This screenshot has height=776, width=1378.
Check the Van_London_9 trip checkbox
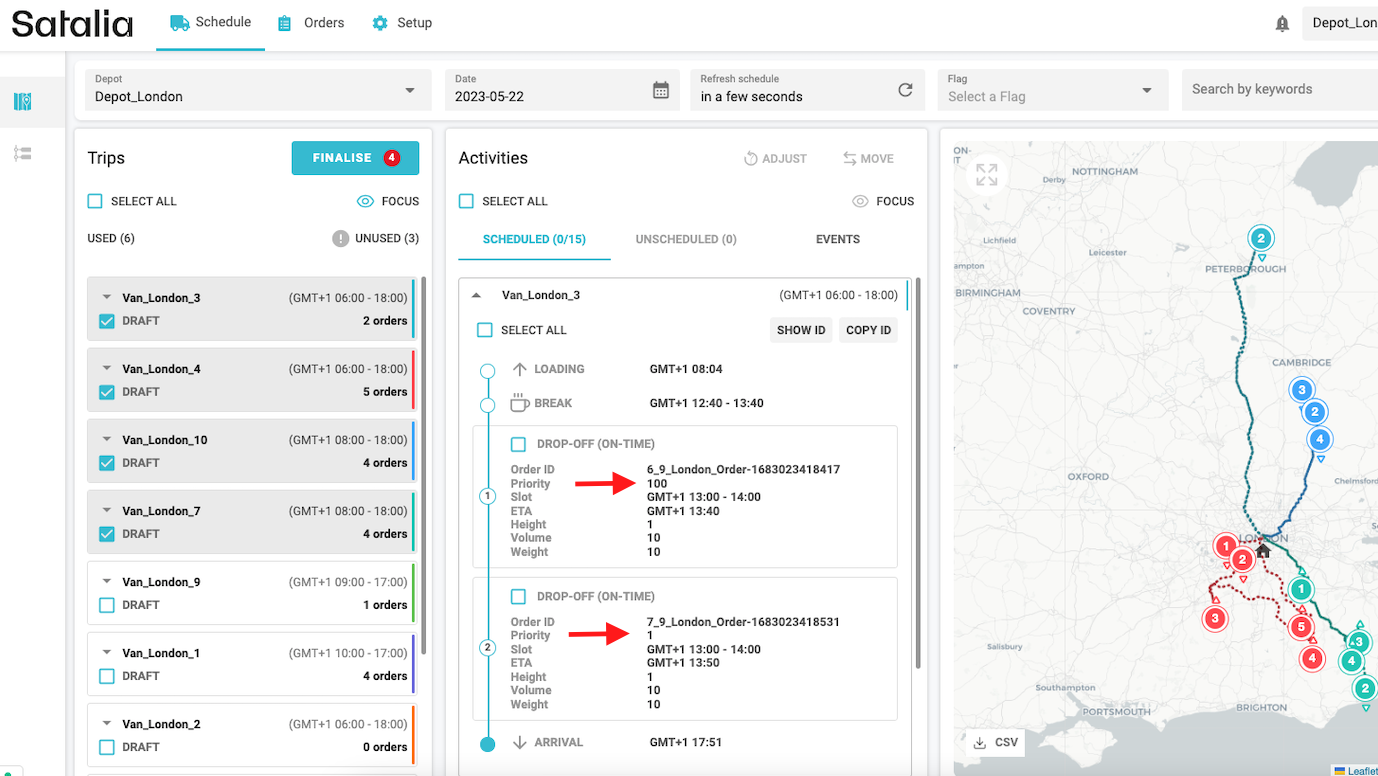click(107, 605)
